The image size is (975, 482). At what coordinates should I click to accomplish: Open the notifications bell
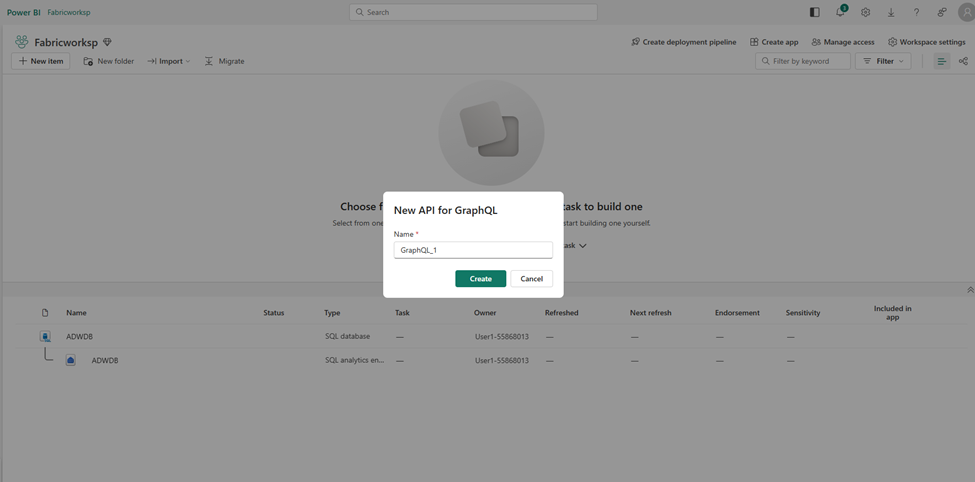840,13
